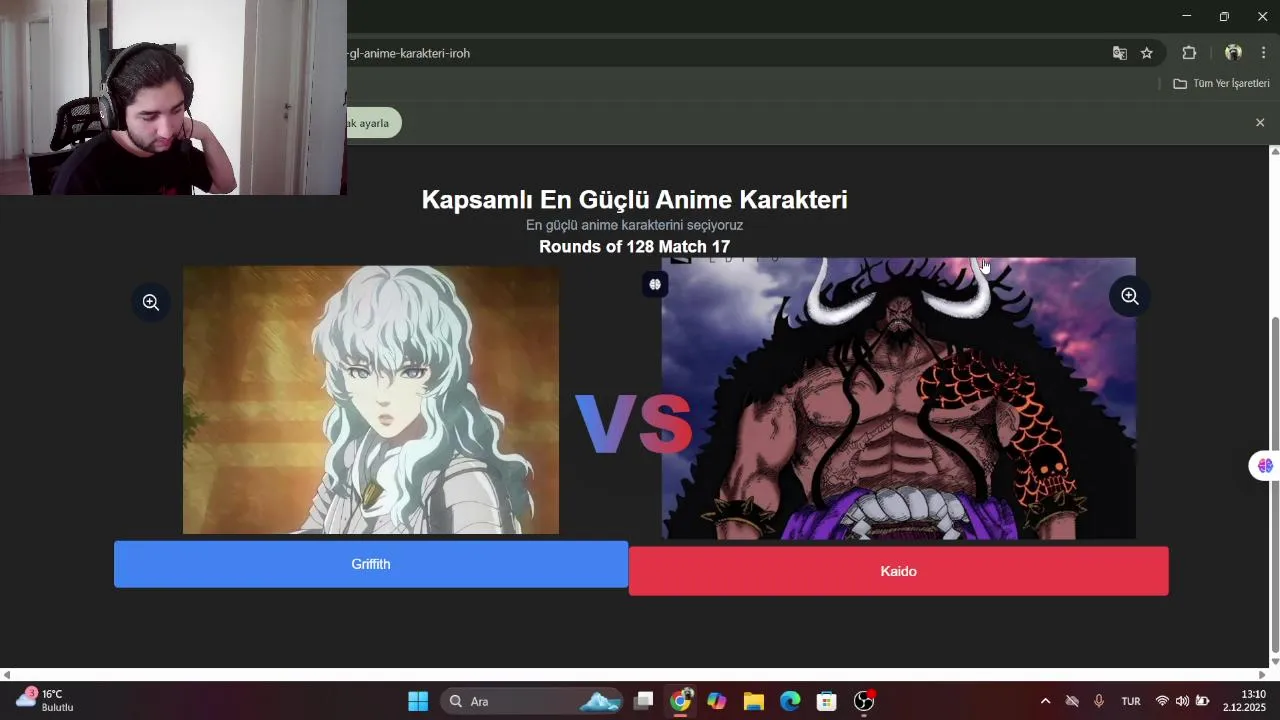Zoom into the Griffith image with magnifier icon
The width and height of the screenshot is (1280, 720).
pos(151,302)
